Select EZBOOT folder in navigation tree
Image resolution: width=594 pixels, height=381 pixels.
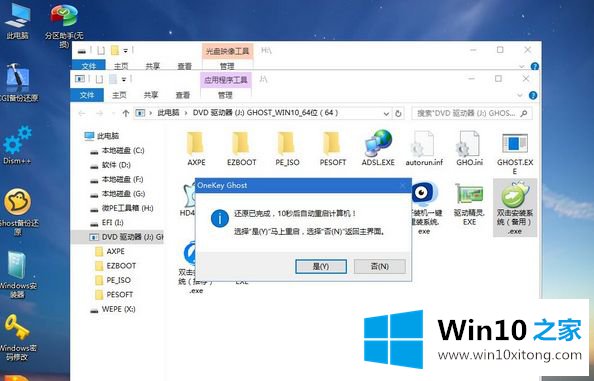pos(116,265)
